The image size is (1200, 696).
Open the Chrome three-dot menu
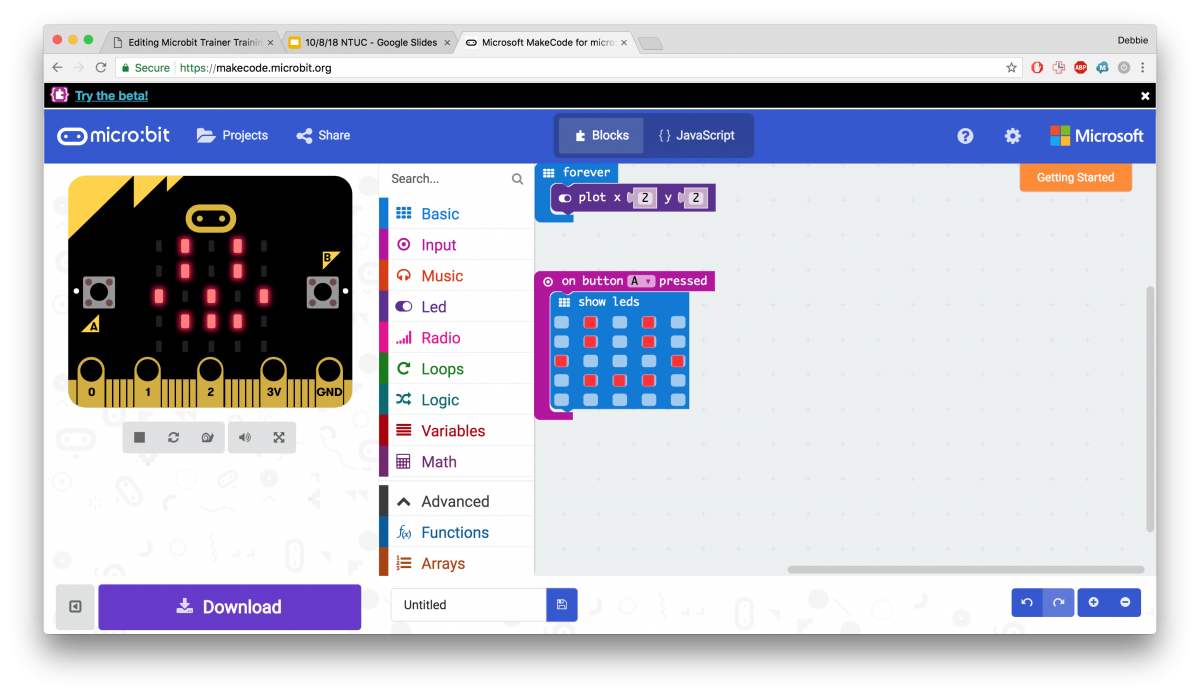[1142, 68]
